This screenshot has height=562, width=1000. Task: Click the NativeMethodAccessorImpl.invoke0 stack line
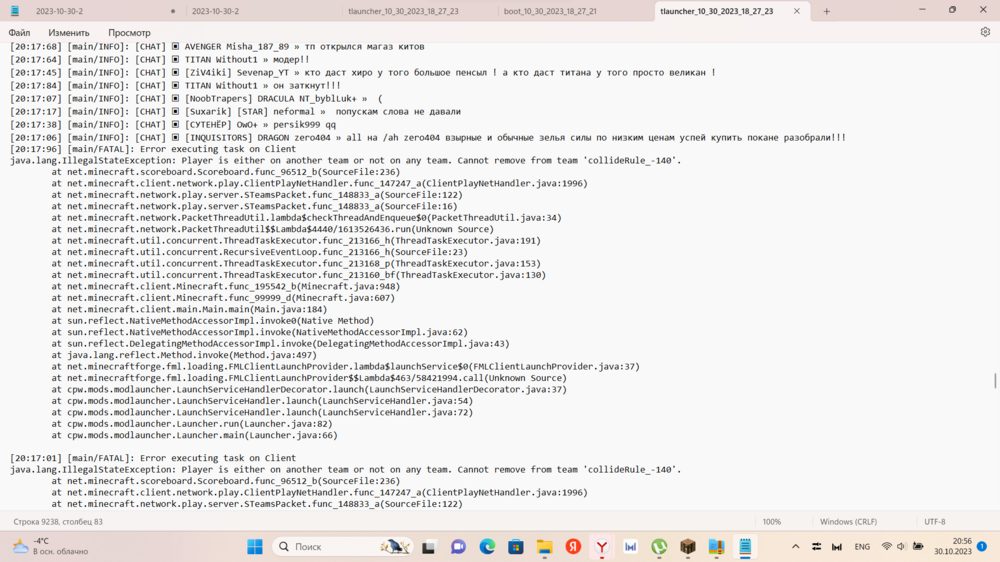pyautogui.click(x=213, y=321)
